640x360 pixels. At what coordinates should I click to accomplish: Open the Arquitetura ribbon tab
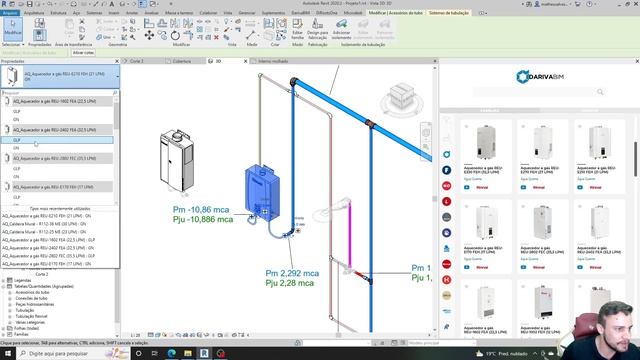(34, 13)
